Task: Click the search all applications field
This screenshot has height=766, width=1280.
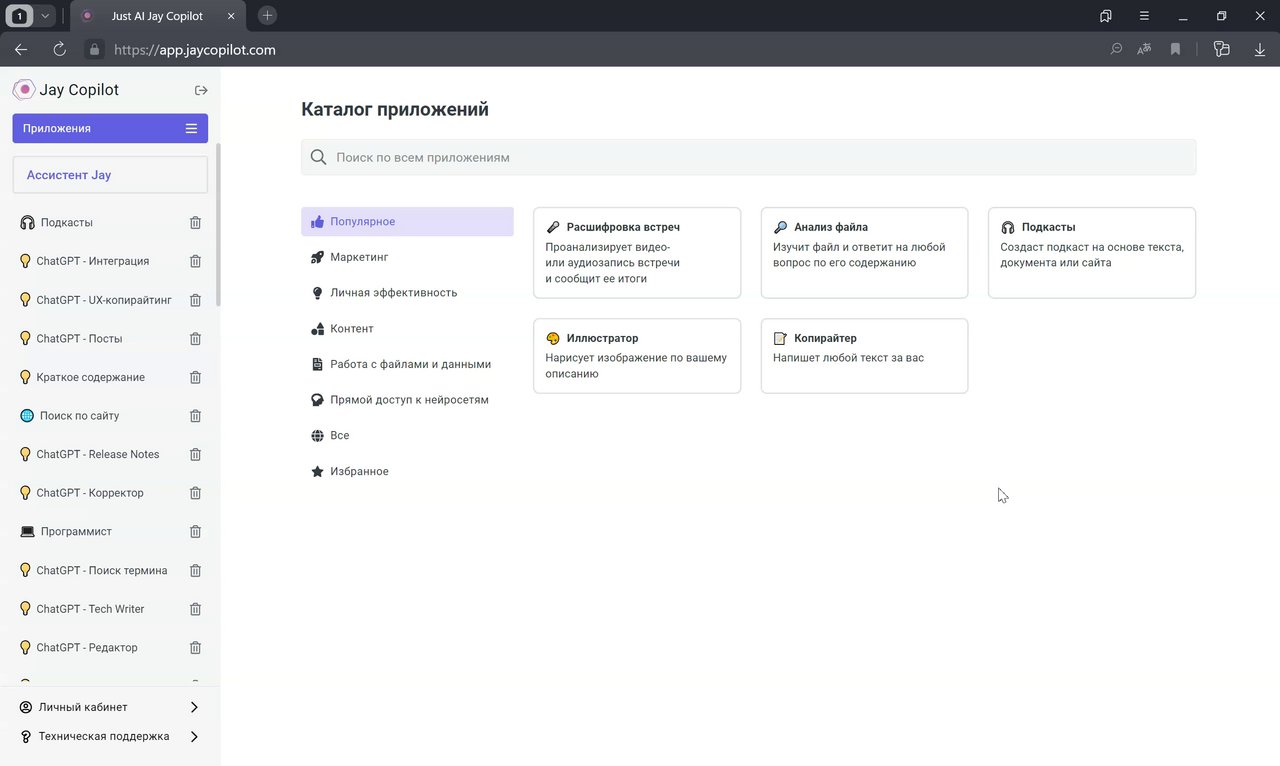Action: [x=748, y=157]
